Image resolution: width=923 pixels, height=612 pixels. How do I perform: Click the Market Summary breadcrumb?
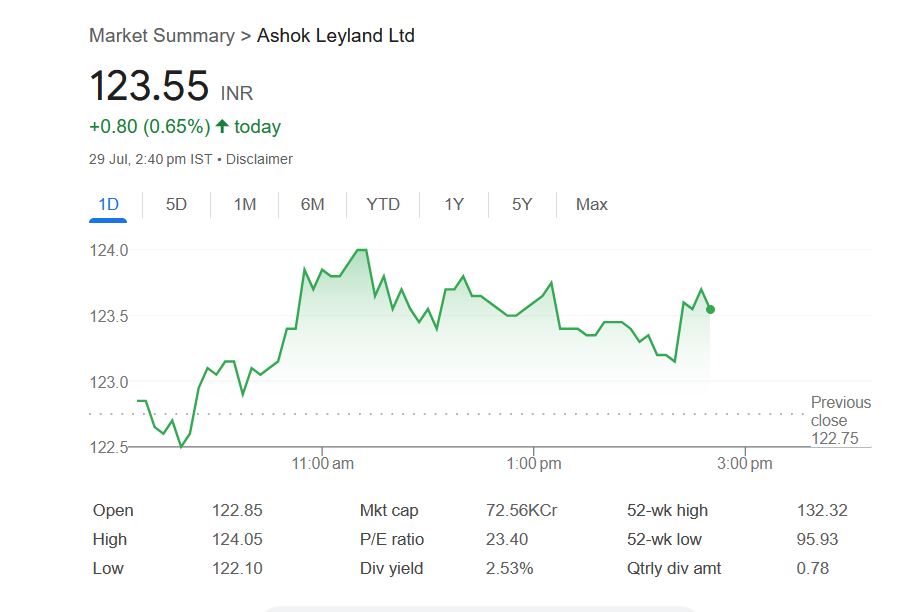coord(160,36)
